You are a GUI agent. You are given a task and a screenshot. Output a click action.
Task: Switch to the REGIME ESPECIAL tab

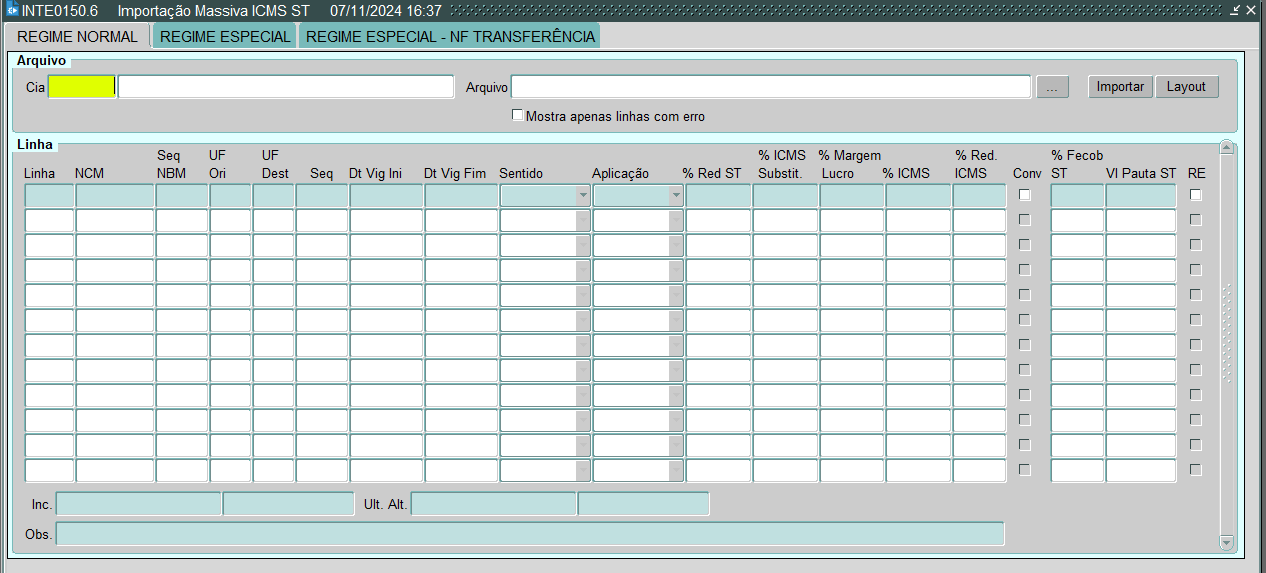pyautogui.click(x=225, y=37)
